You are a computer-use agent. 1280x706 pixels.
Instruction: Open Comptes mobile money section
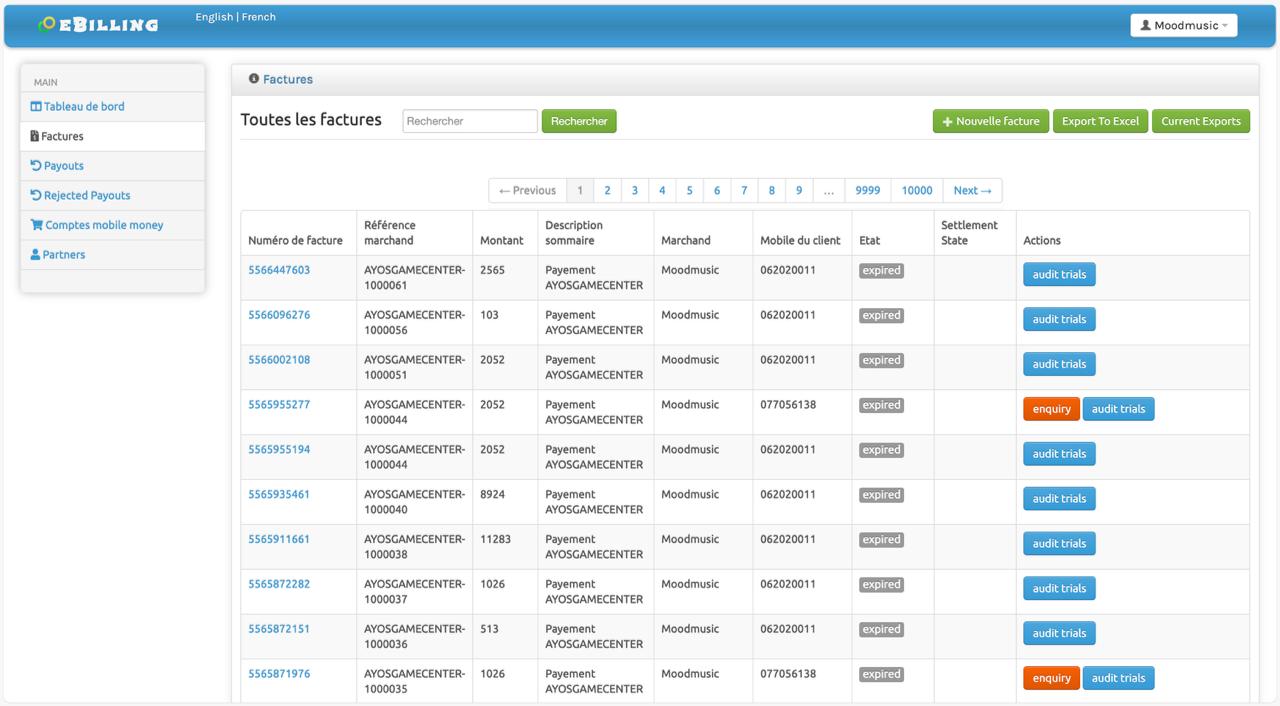(x=97, y=225)
